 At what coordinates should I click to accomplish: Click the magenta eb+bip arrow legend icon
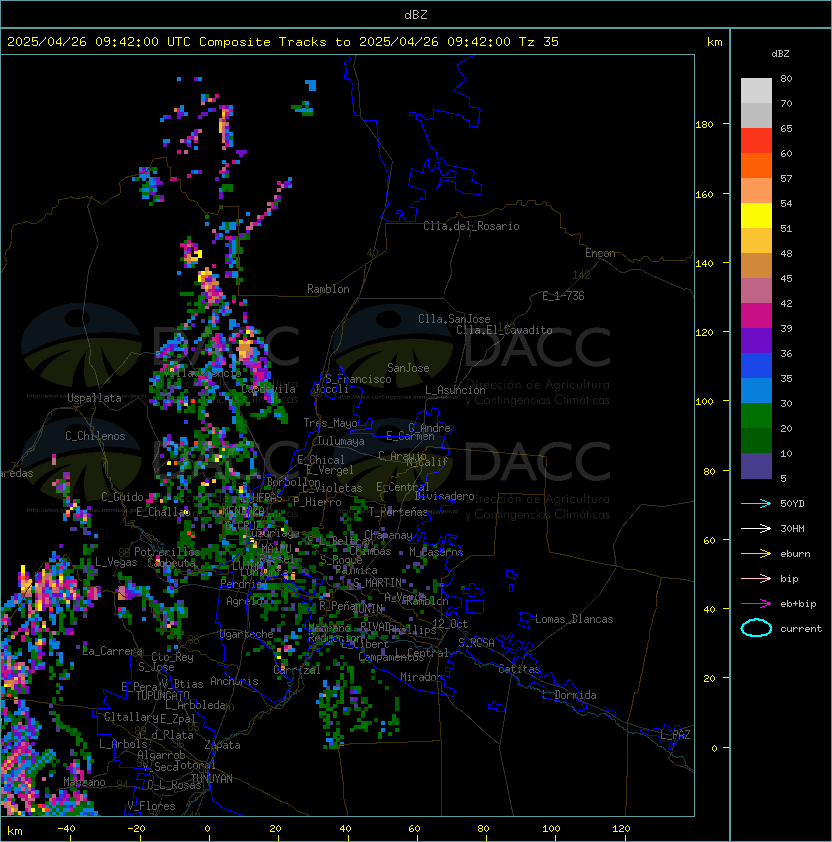[756, 604]
